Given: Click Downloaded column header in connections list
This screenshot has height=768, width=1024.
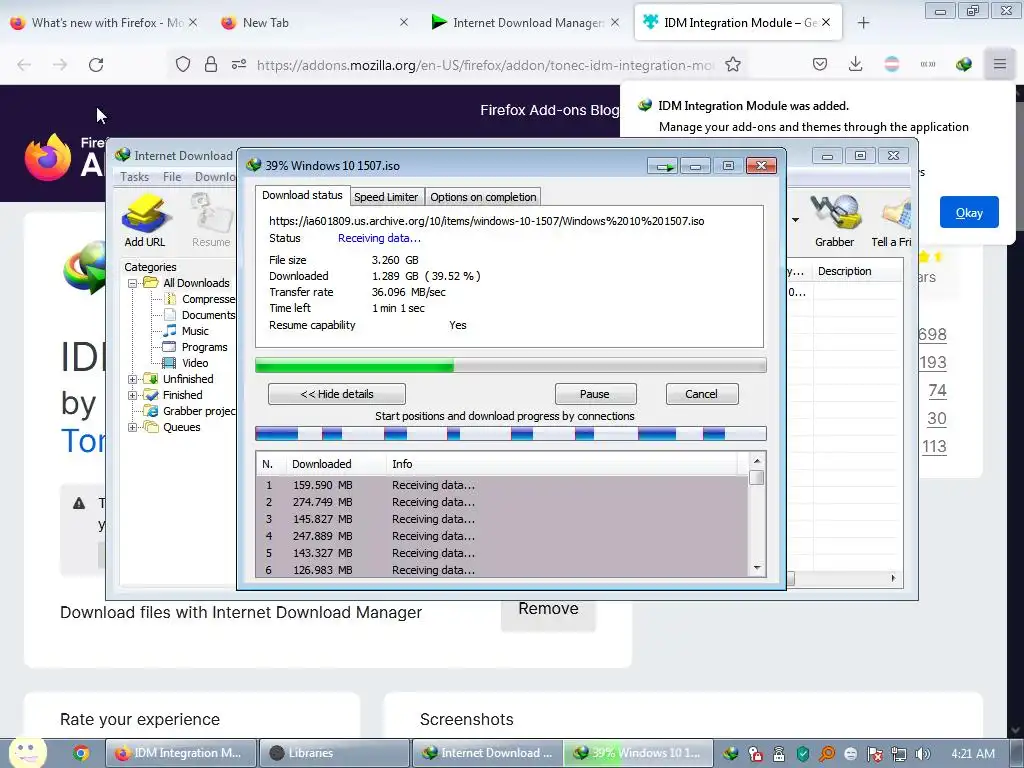Looking at the screenshot, I should click(336, 464).
